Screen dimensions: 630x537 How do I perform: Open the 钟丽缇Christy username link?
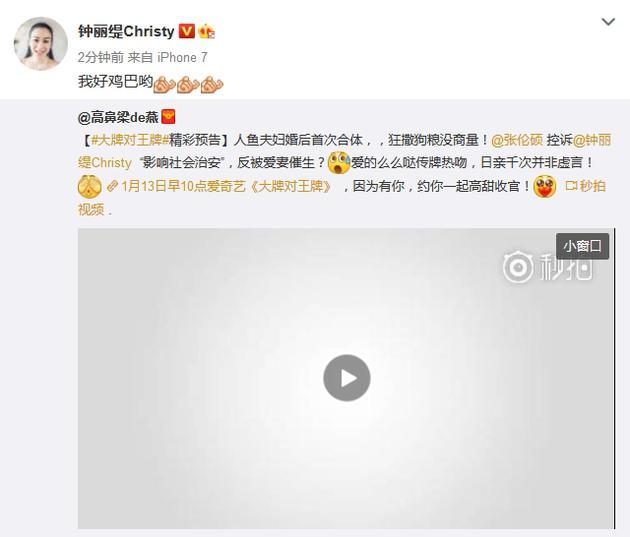[126, 31]
